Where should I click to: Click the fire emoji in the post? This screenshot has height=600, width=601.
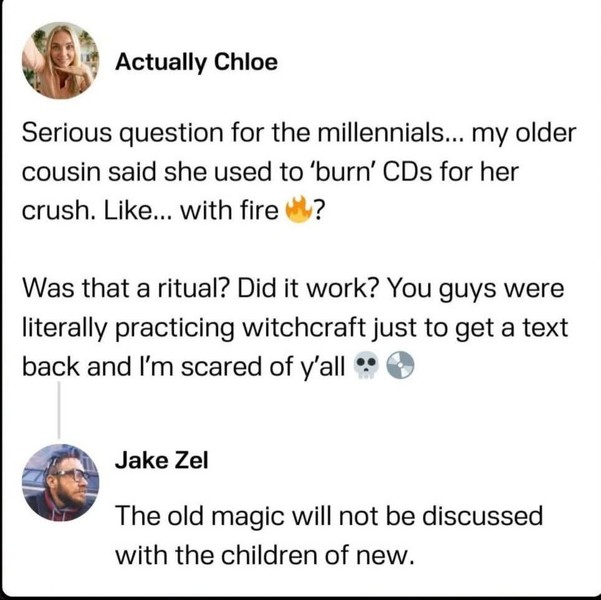tap(296, 213)
